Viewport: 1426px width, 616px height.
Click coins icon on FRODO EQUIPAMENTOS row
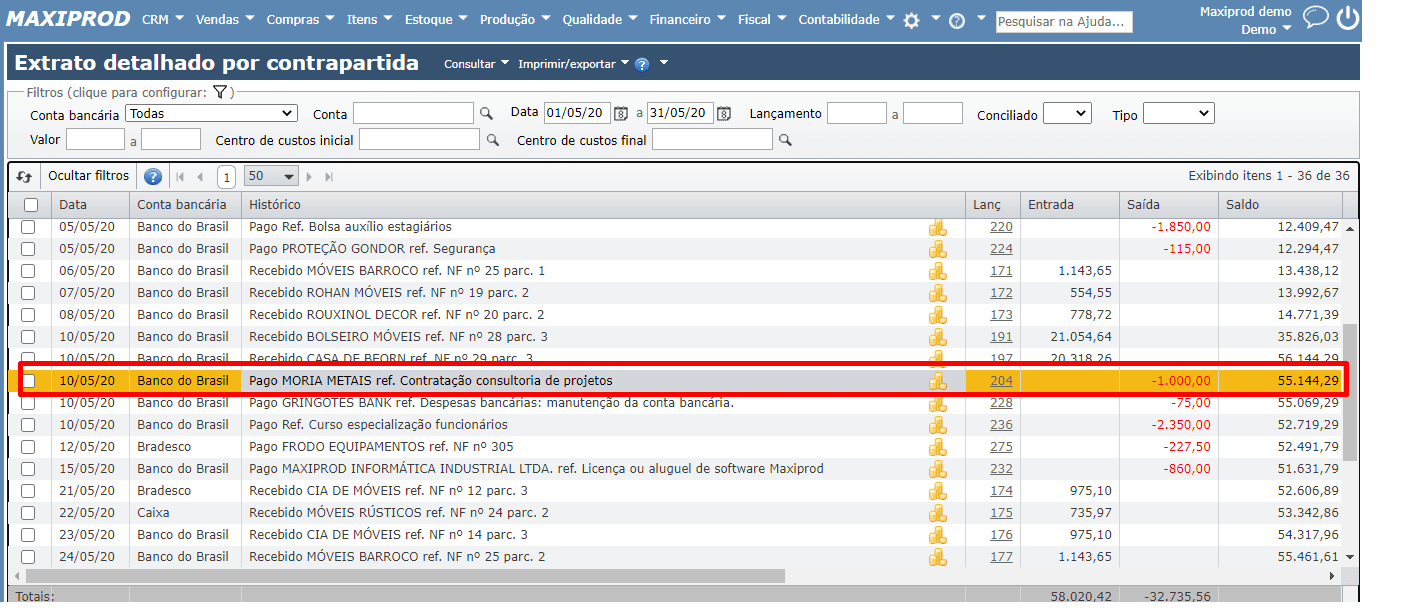[x=938, y=447]
